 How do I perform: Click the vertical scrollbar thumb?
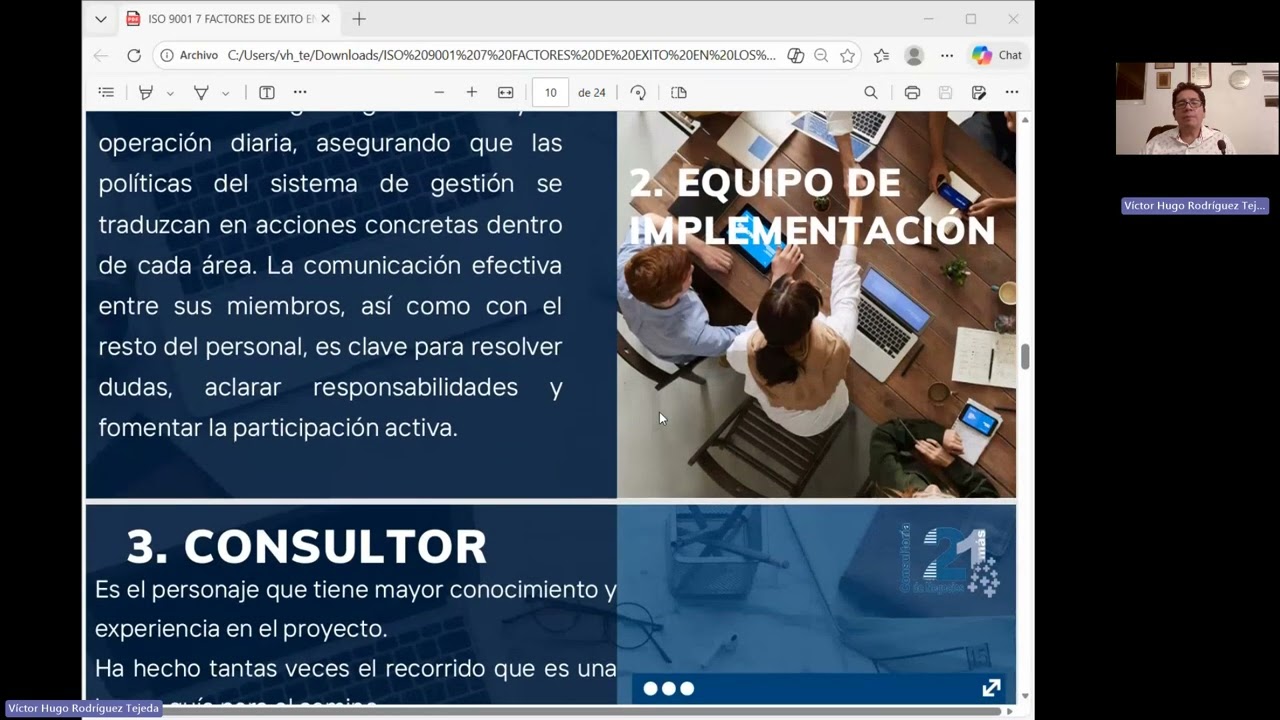click(1025, 357)
